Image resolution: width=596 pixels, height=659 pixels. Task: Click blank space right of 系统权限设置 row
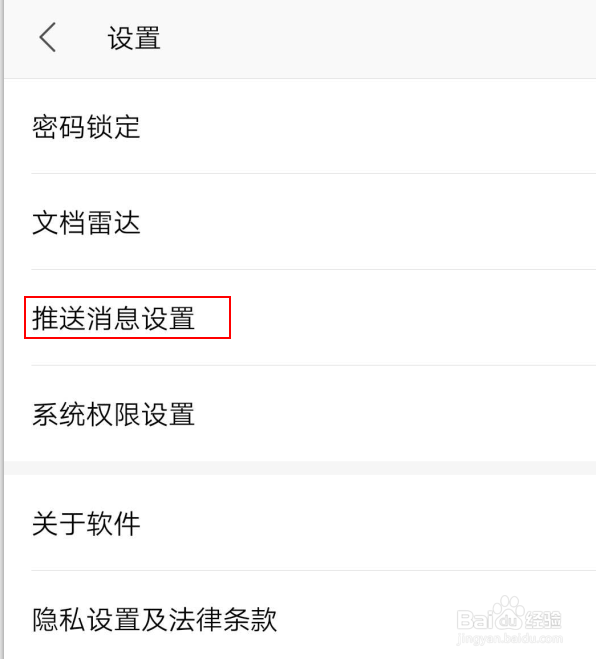(395, 414)
